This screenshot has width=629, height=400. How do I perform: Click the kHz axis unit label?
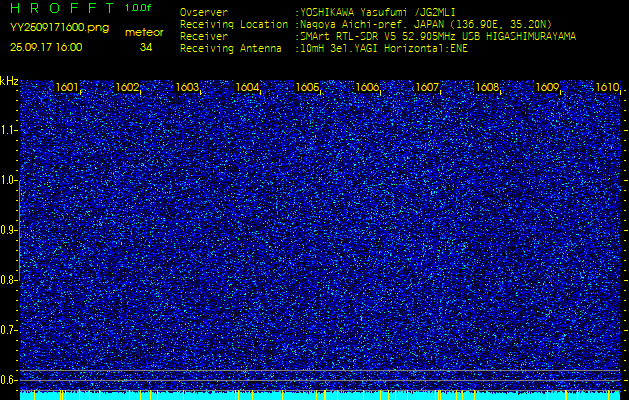(9, 81)
